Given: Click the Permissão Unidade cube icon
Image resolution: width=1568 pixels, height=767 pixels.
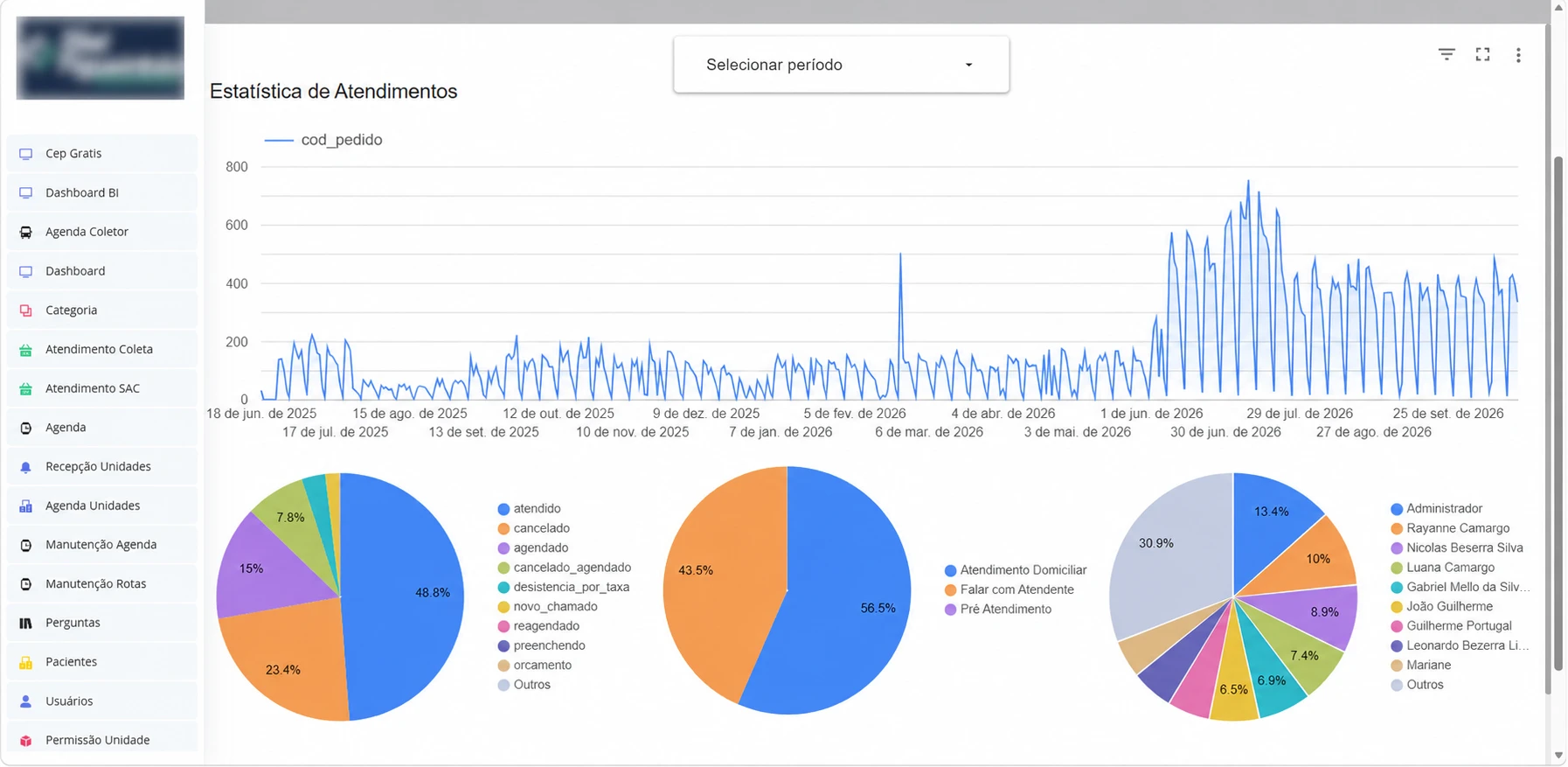Looking at the screenshot, I should pyautogui.click(x=26, y=741).
